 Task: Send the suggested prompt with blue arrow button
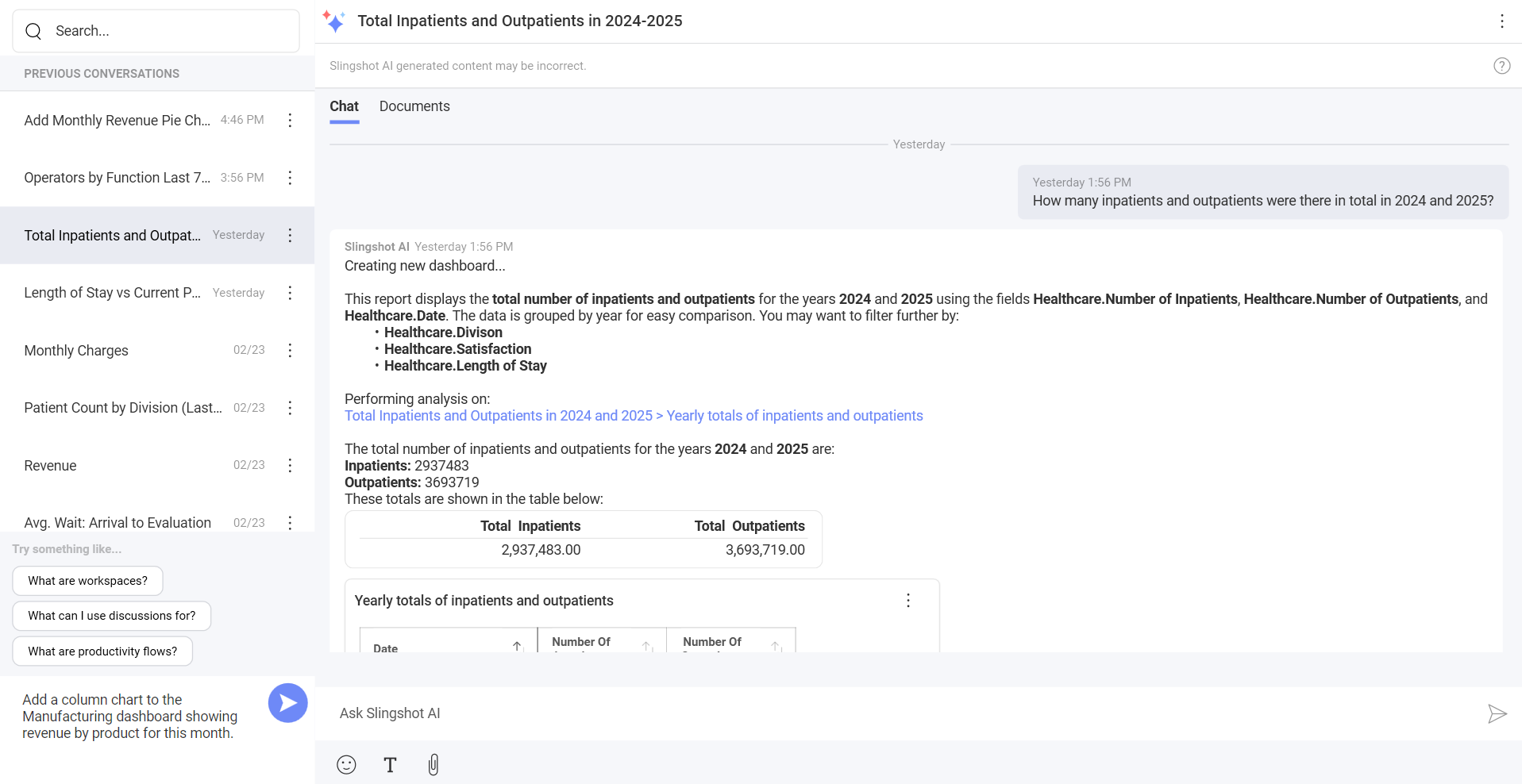tap(287, 703)
